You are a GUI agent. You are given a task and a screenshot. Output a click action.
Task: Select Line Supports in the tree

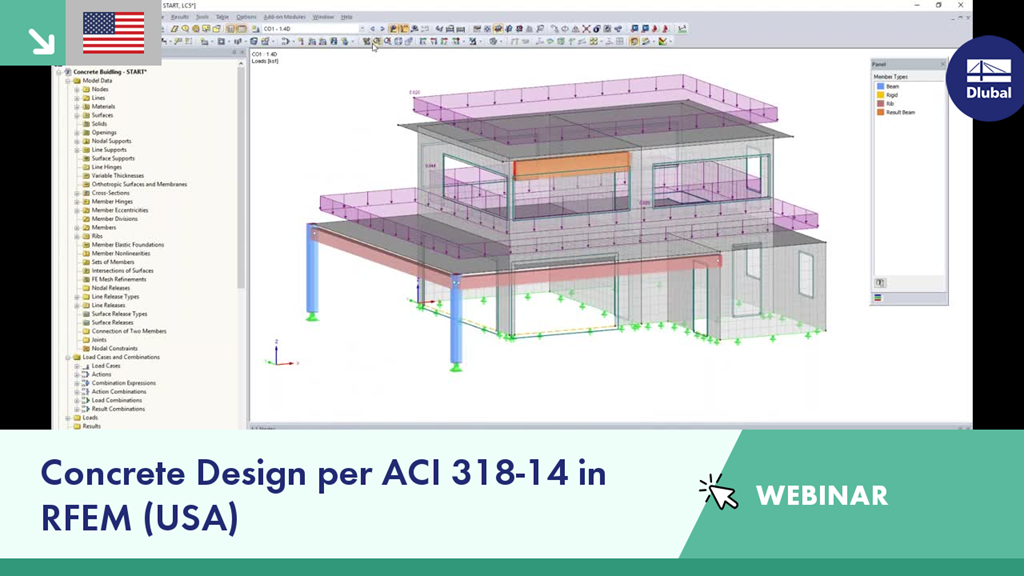tap(109, 150)
